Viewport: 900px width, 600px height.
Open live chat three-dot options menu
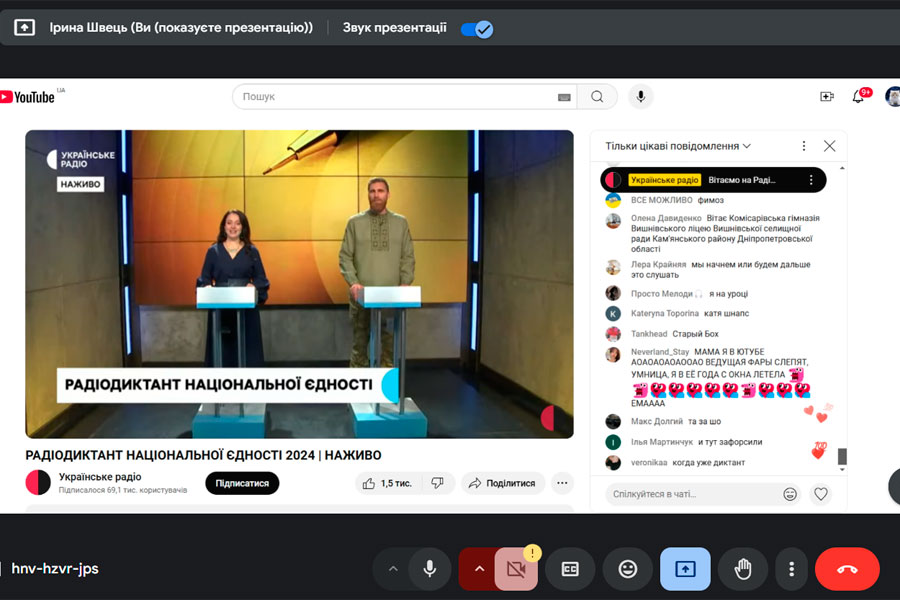(803, 146)
